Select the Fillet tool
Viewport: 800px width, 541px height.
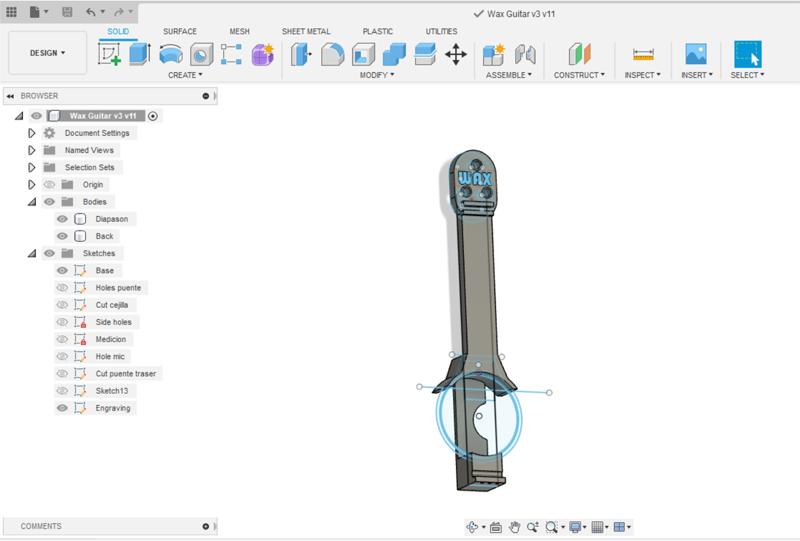coord(333,54)
